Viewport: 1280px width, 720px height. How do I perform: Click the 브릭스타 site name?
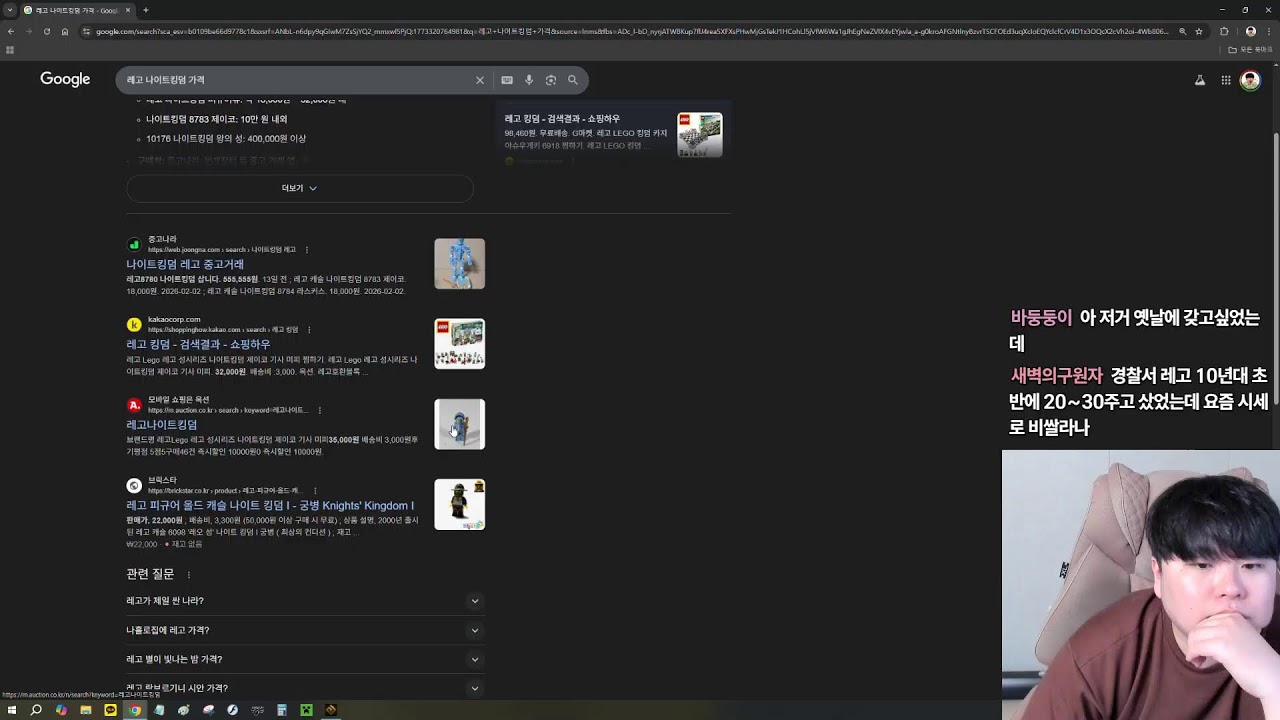(x=162, y=481)
